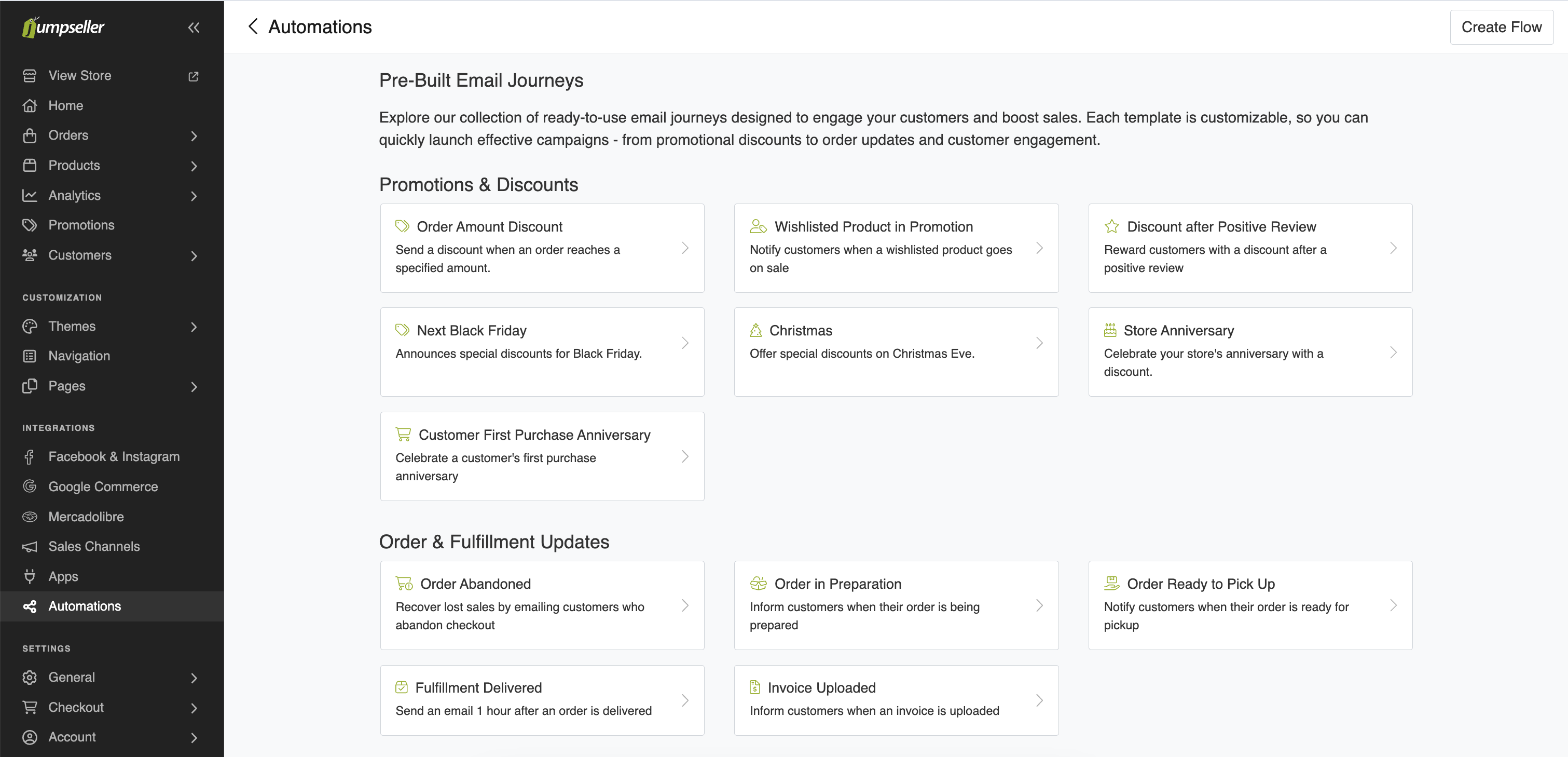This screenshot has height=757, width=1568.
Task: Open the Fulfillment Delivered journey card
Action: click(x=542, y=700)
